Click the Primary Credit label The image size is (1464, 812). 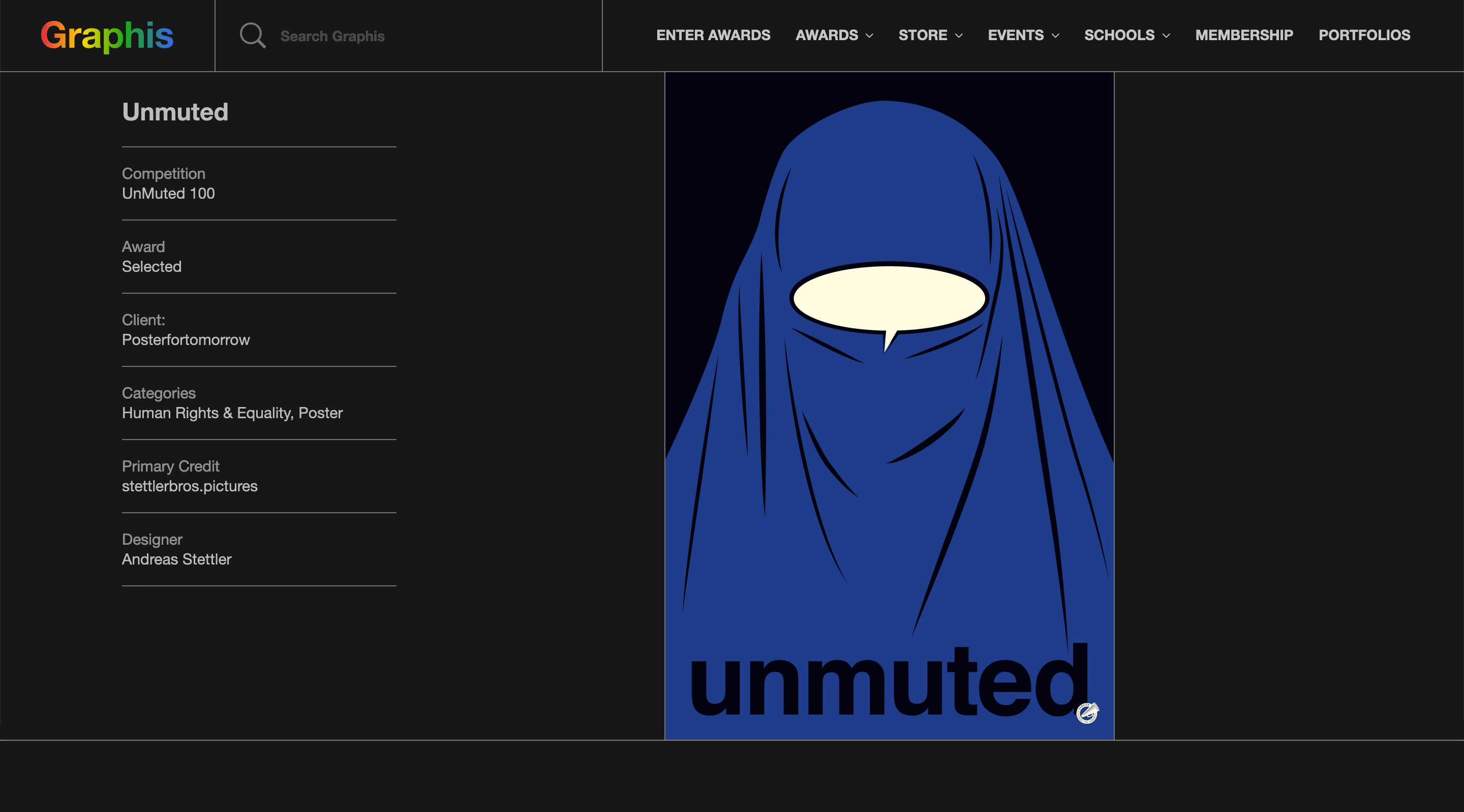pos(170,466)
